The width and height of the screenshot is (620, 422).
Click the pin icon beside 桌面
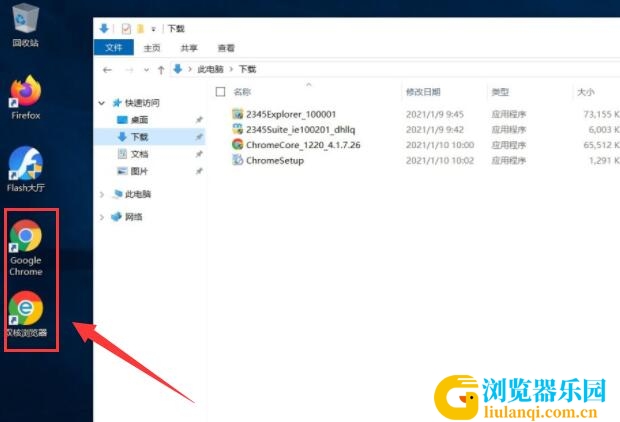(x=199, y=120)
